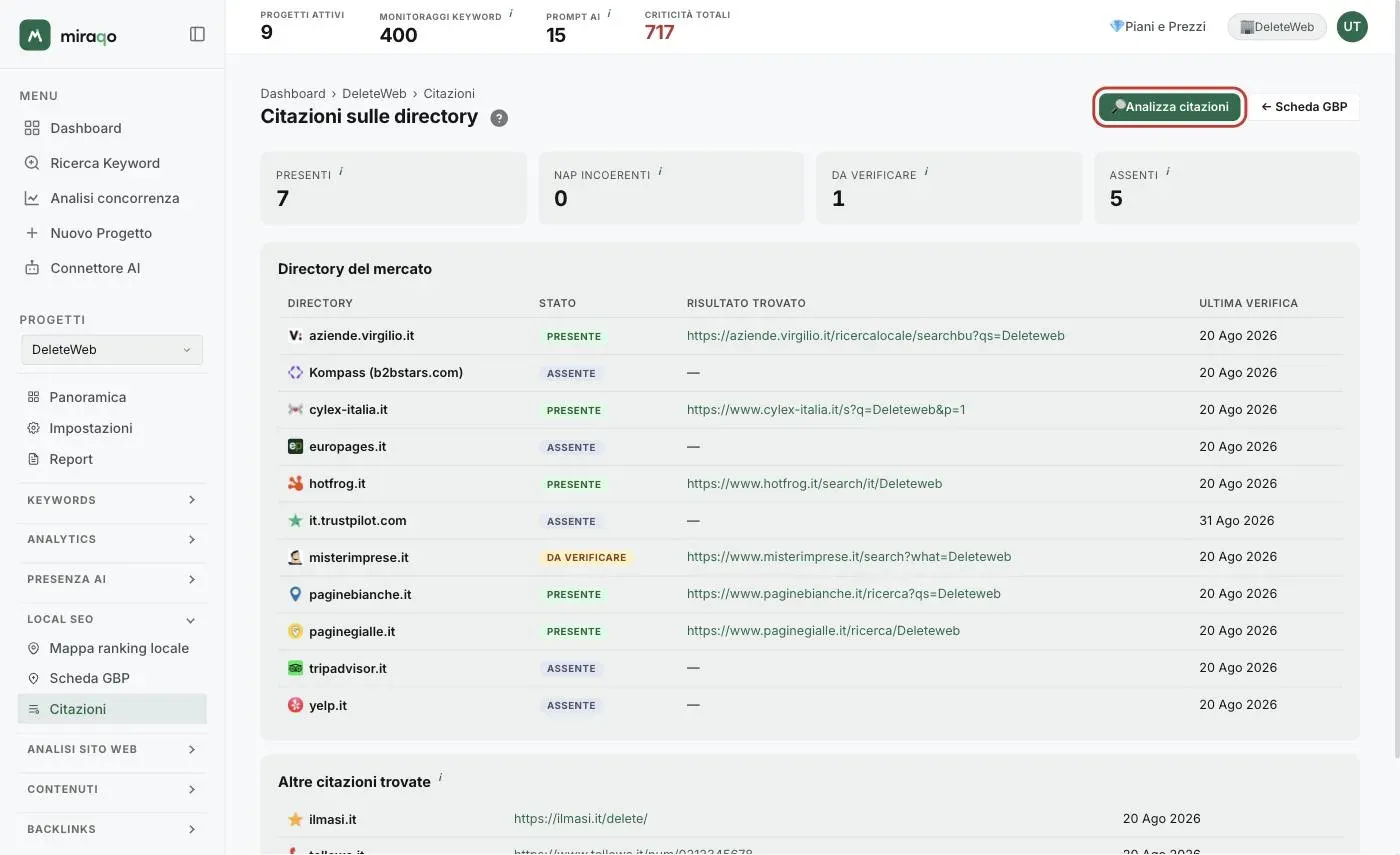Click the Dashboard grid icon in the menu
1400x855 pixels.
tap(32, 128)
